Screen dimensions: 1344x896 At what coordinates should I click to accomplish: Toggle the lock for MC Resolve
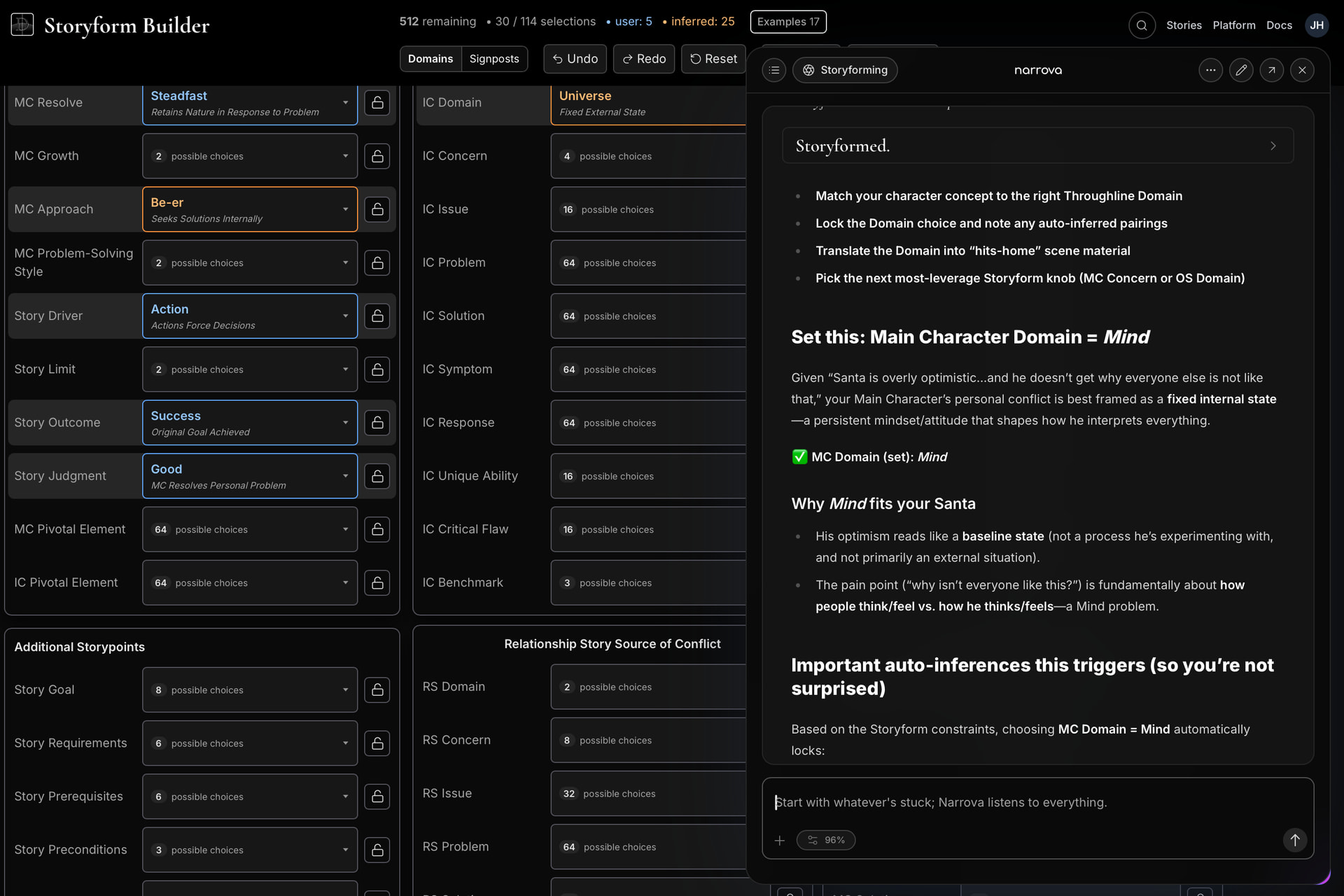377,102
